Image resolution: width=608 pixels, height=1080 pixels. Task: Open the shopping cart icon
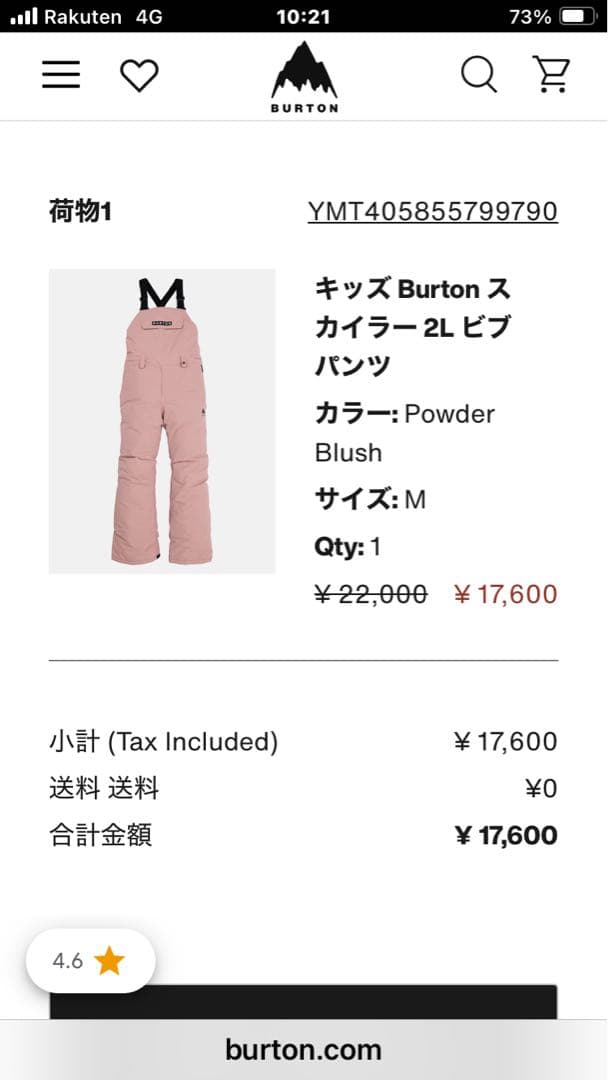click(551, 74)
